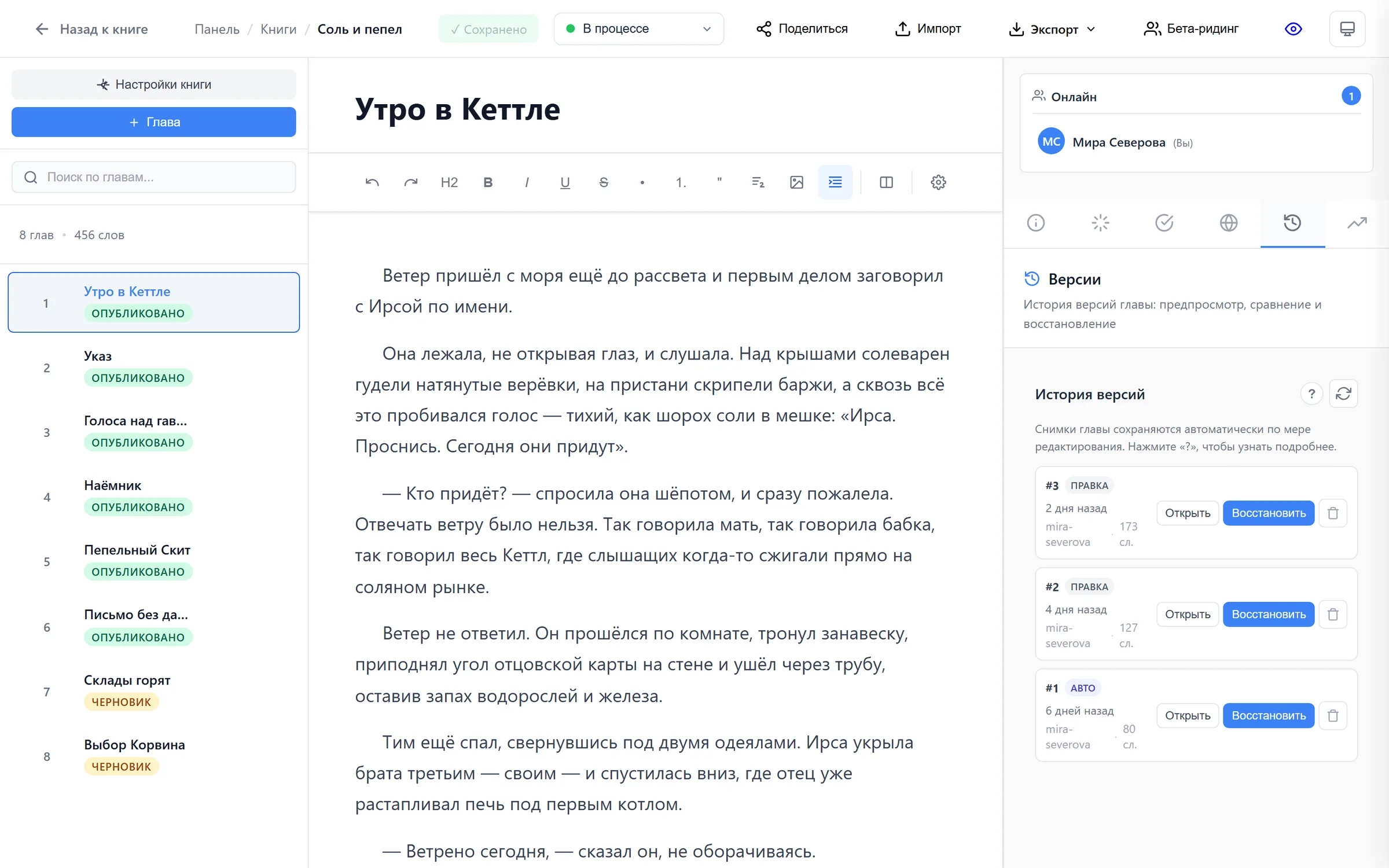This screenshot has height=868, width=1389.
Task: Open the globe tab in right panel
Action: coord(1229,223)
